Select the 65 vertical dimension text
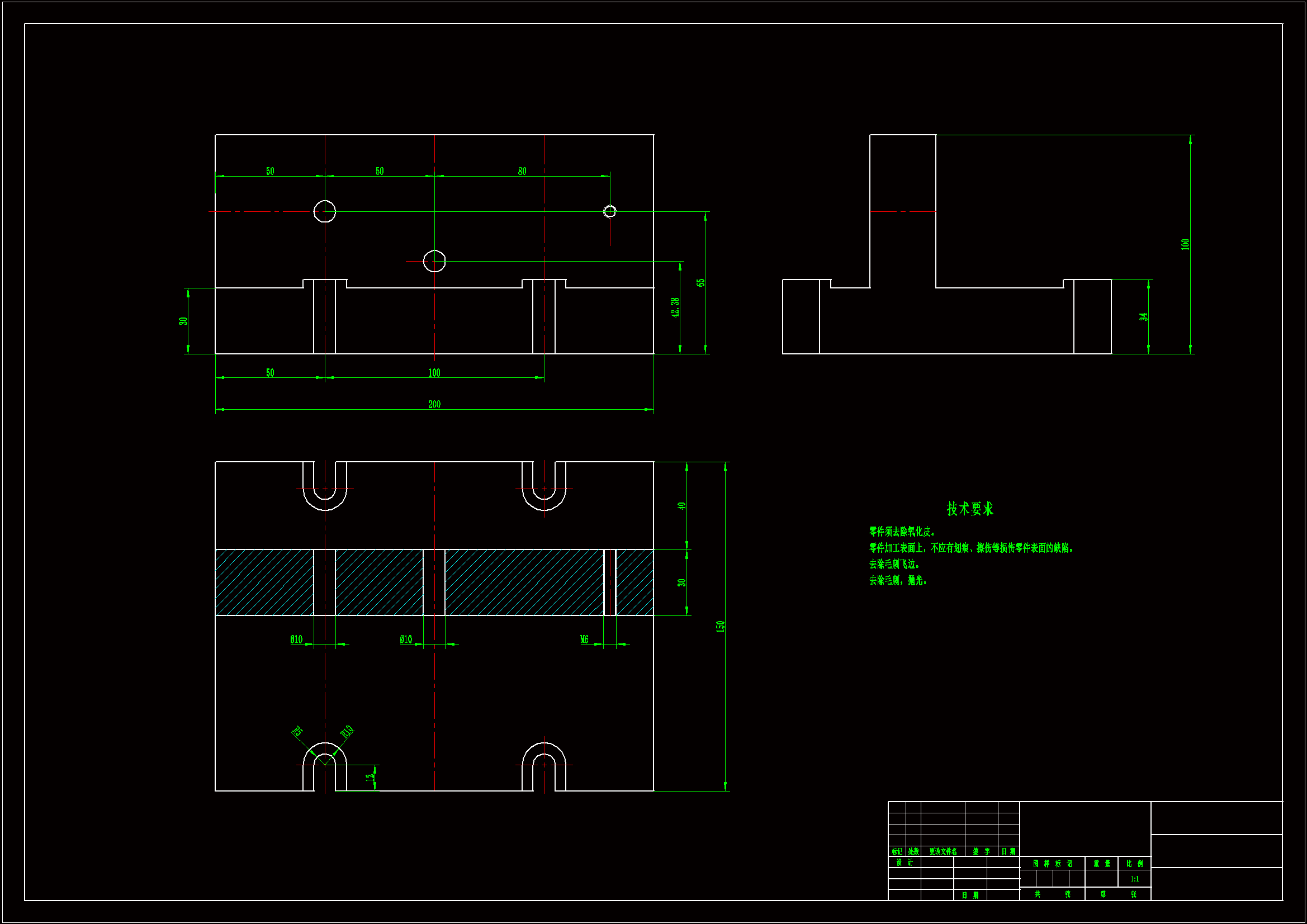The image size is (1307, 924). [701, 282]
